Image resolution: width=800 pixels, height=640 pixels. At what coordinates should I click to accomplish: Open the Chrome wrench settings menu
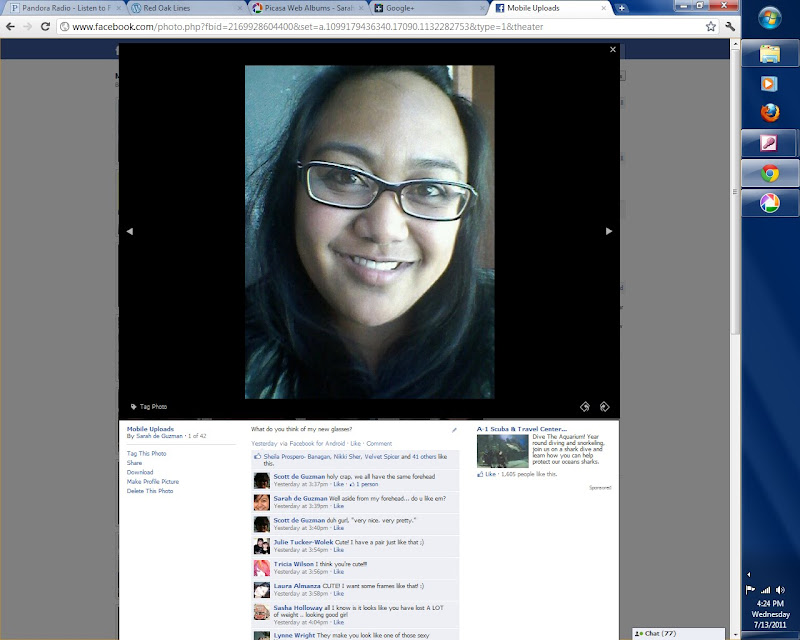pyautogui.click(x=730, y=27)
